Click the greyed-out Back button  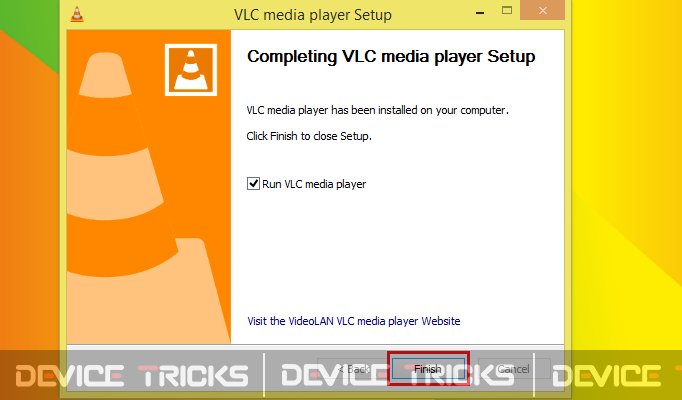pos(353,369)
